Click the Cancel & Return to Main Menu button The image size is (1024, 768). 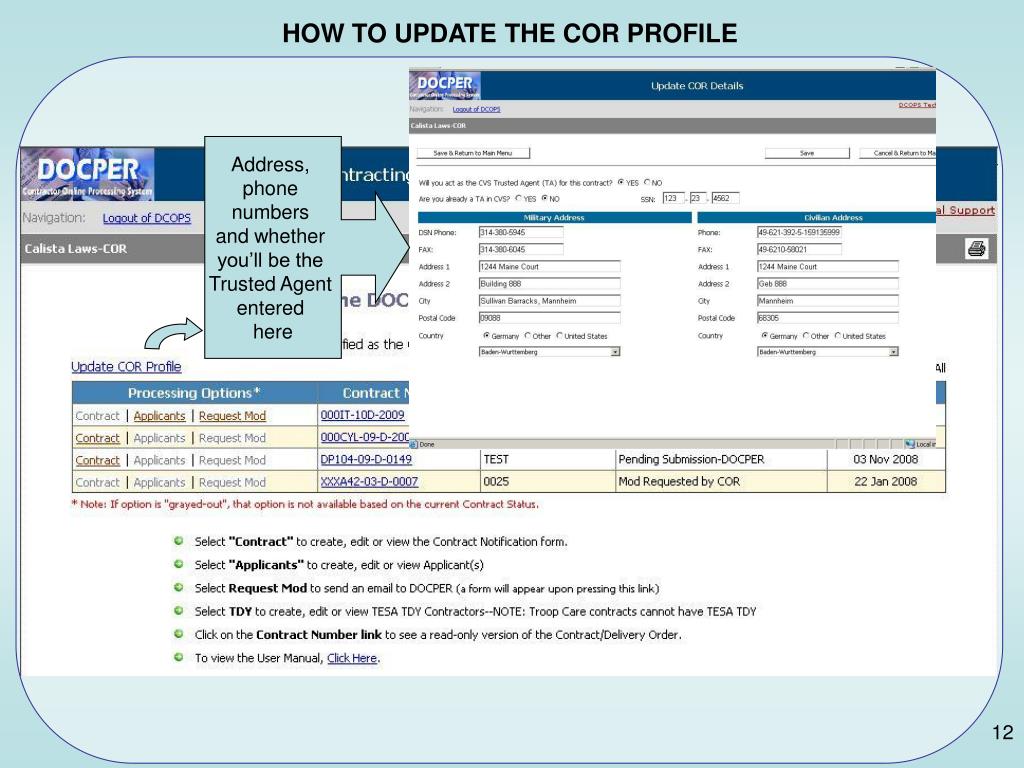coord(897,153)
